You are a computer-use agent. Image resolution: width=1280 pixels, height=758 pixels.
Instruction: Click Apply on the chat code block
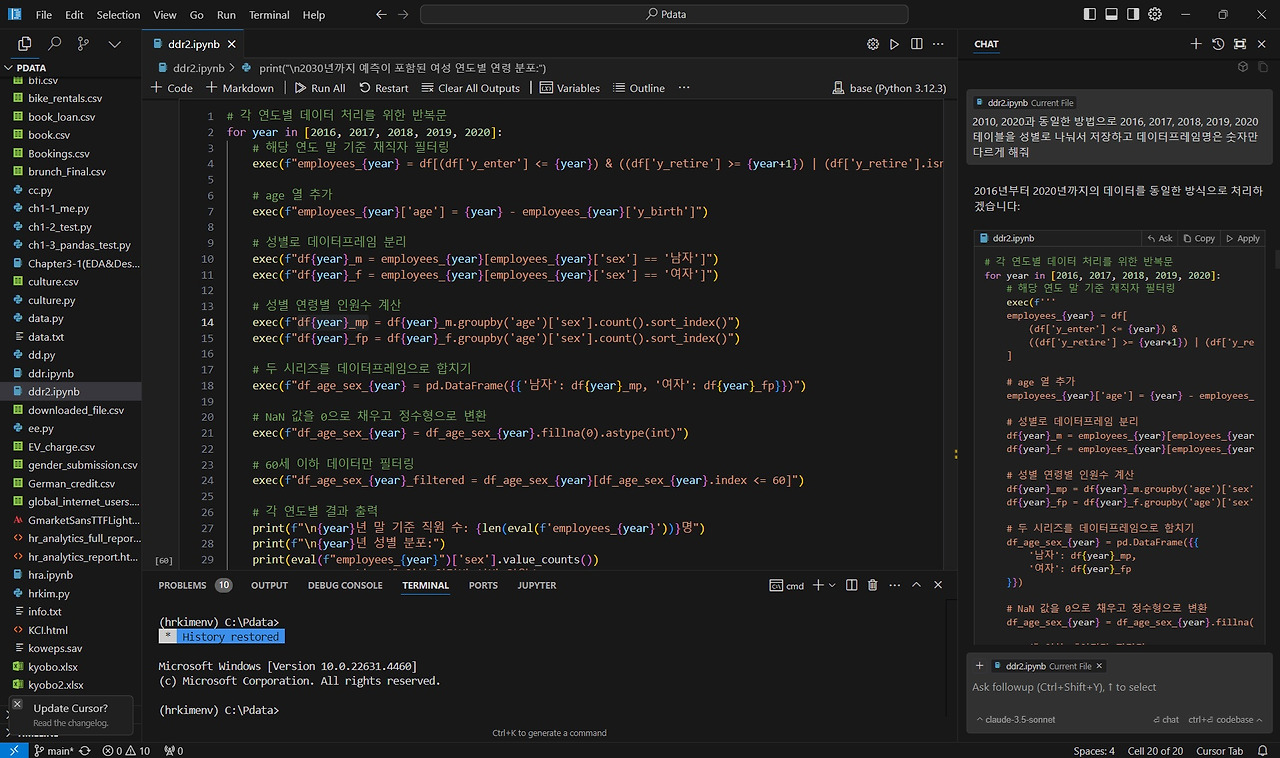coord(1241,238)
